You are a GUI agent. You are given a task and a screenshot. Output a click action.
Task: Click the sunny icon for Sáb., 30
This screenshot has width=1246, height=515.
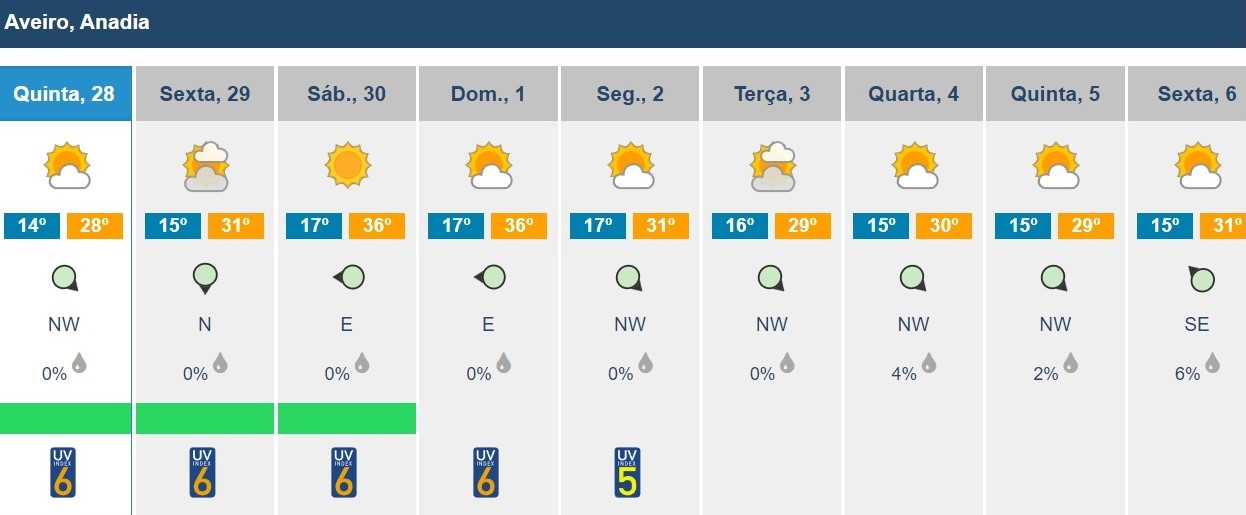click(347, 166)
